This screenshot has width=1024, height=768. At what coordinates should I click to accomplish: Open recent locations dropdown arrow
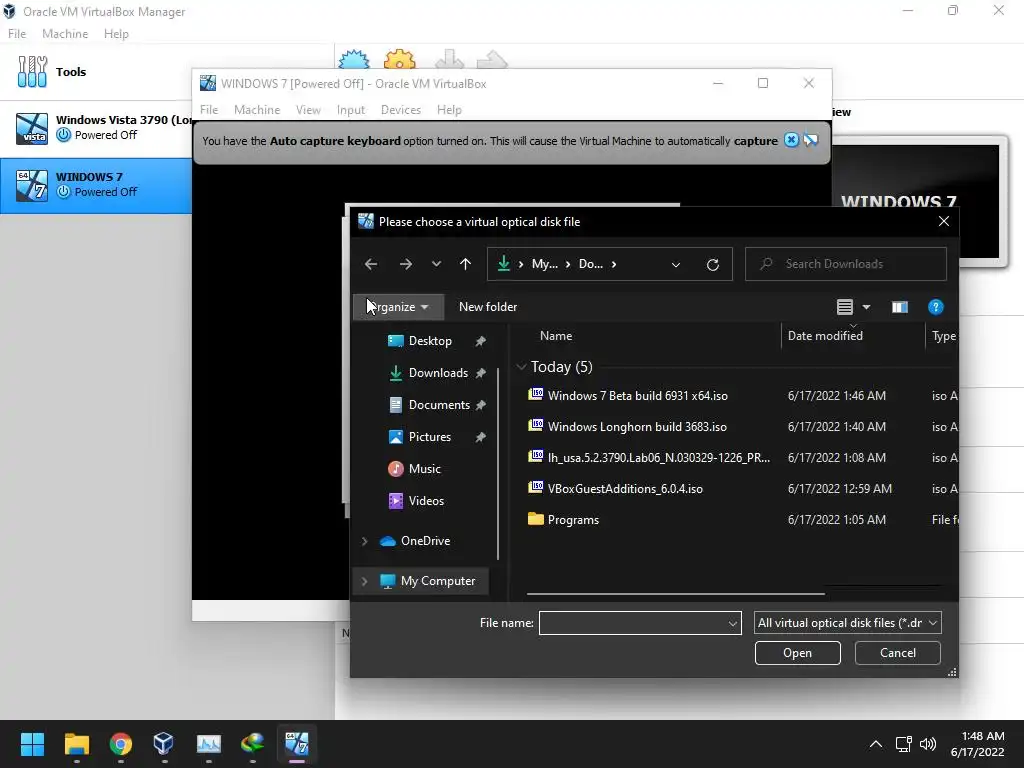pos(436,264)
